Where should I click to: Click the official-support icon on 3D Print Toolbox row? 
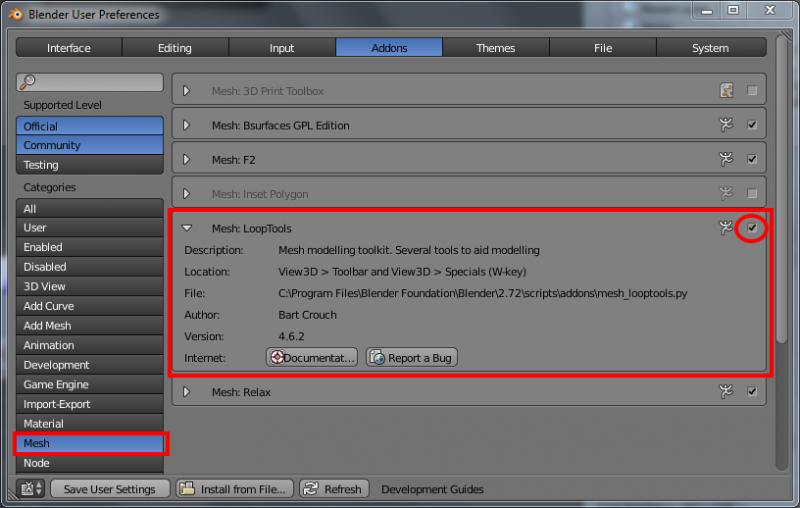(727, 91)
